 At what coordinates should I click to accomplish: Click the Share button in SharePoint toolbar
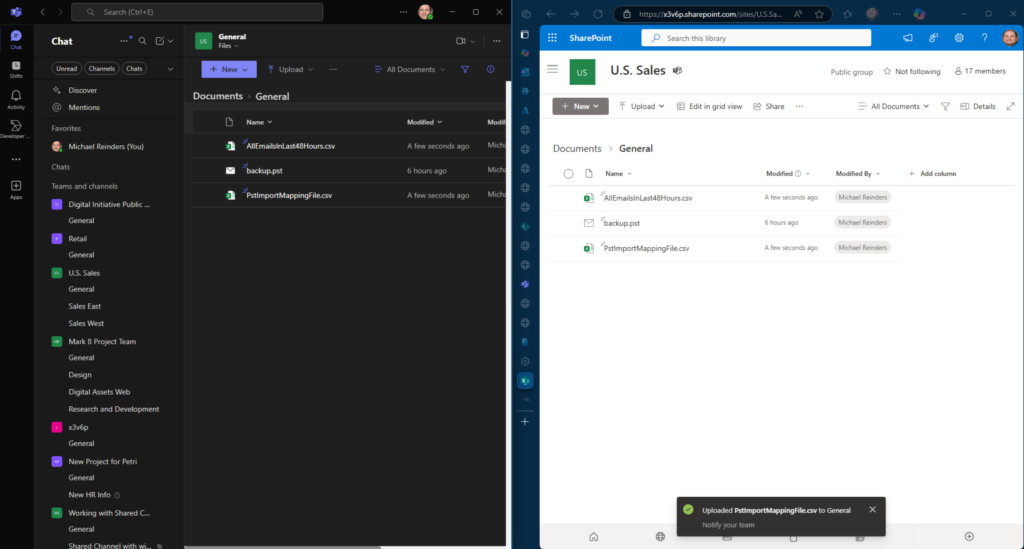769,106
